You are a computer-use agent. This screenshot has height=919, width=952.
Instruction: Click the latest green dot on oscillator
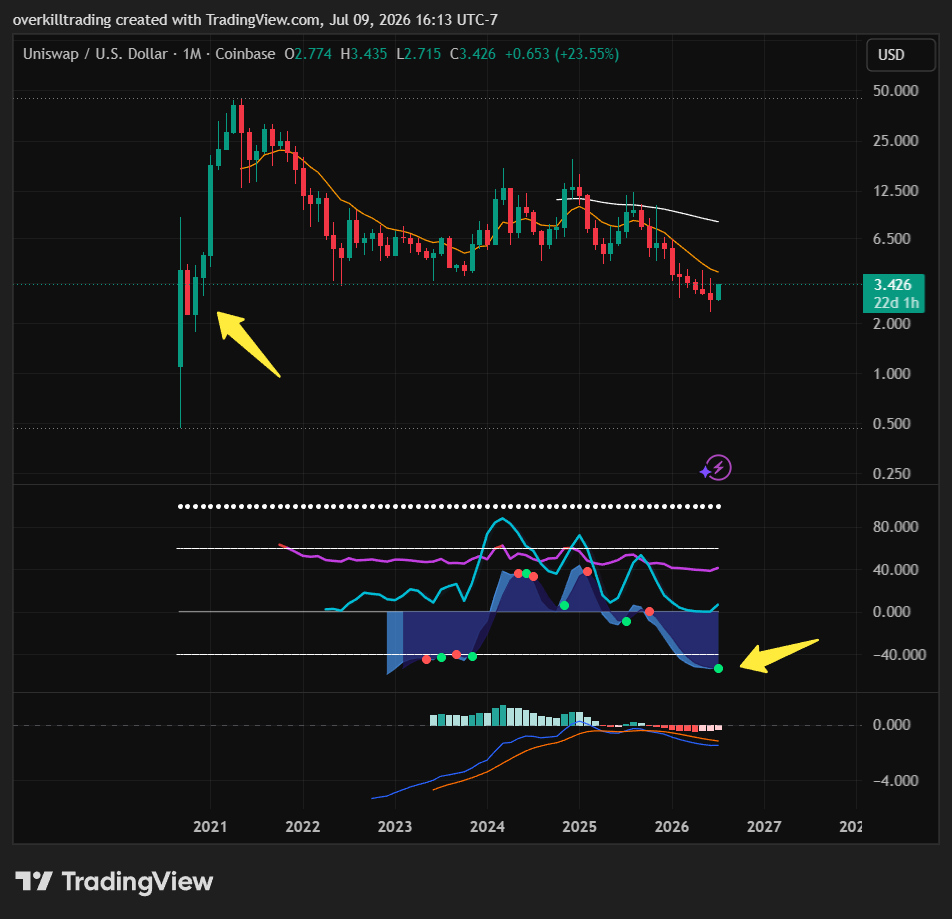[718, 668]
